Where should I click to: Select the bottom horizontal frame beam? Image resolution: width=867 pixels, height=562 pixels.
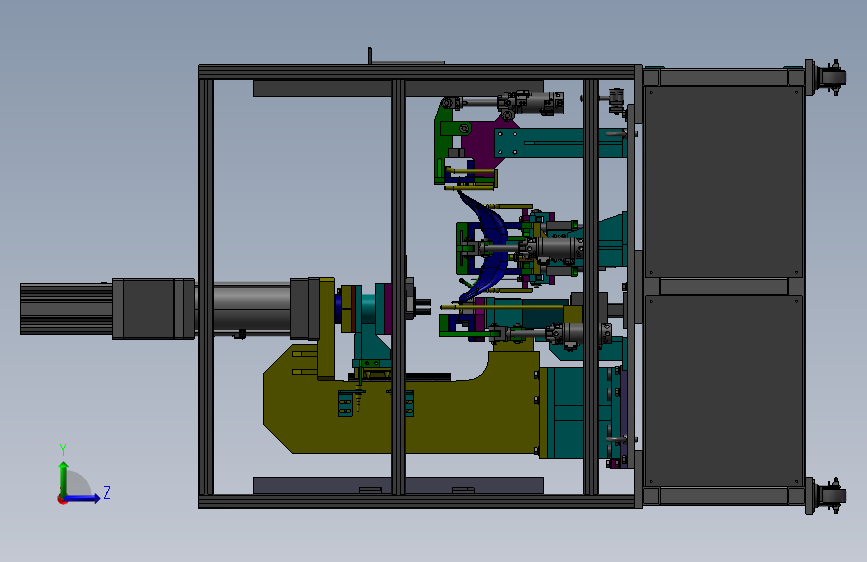click(417, 501)
